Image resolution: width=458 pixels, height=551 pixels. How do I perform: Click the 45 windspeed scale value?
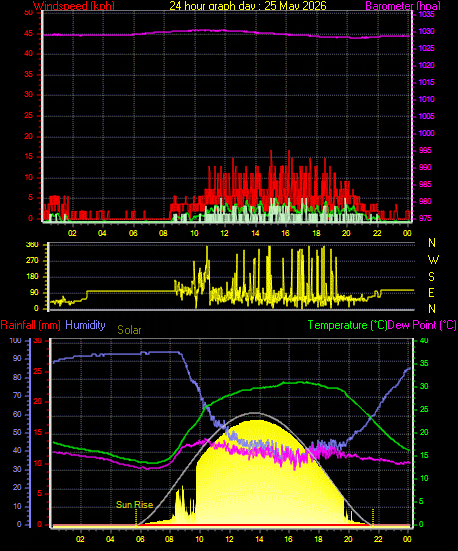(x=28, y=34)
